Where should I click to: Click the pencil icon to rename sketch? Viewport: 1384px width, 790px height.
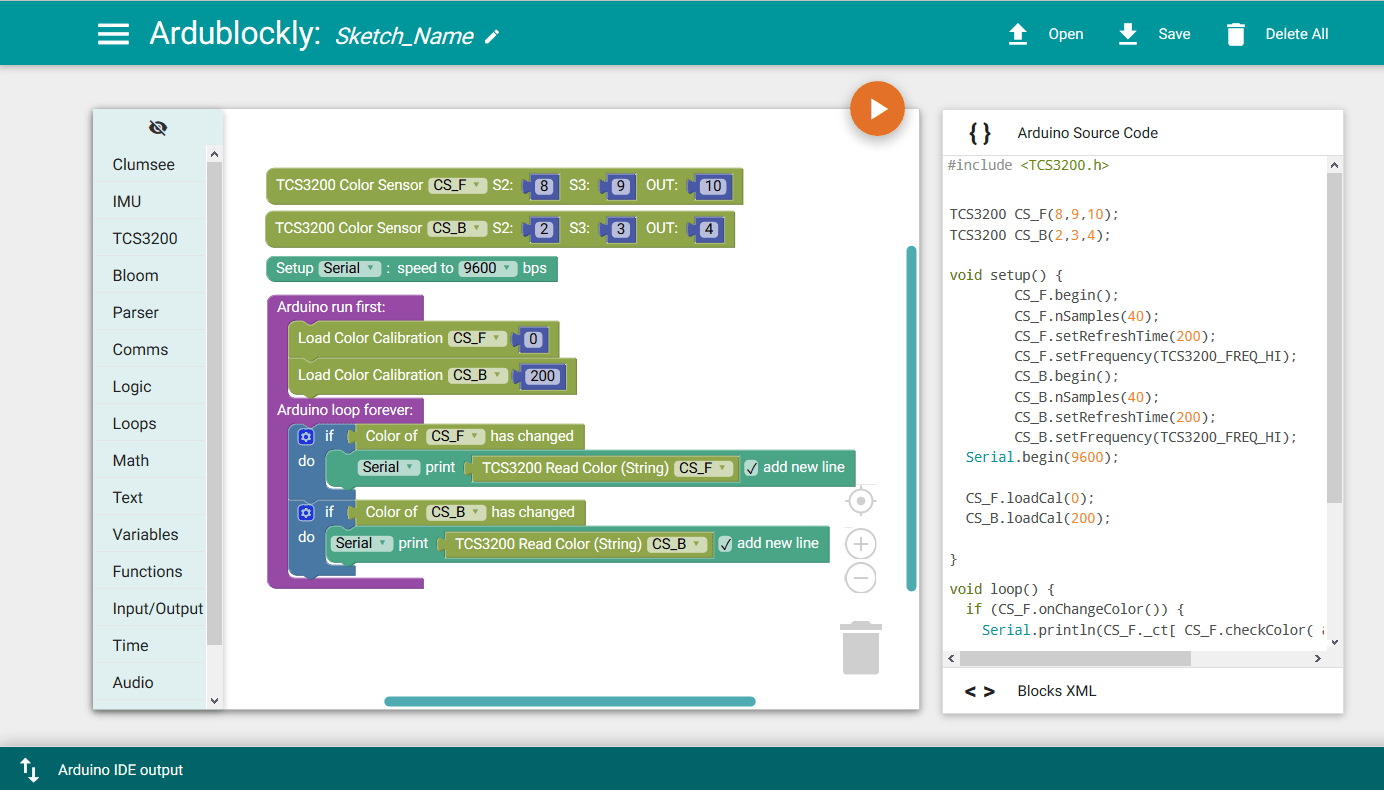(491, 37)
